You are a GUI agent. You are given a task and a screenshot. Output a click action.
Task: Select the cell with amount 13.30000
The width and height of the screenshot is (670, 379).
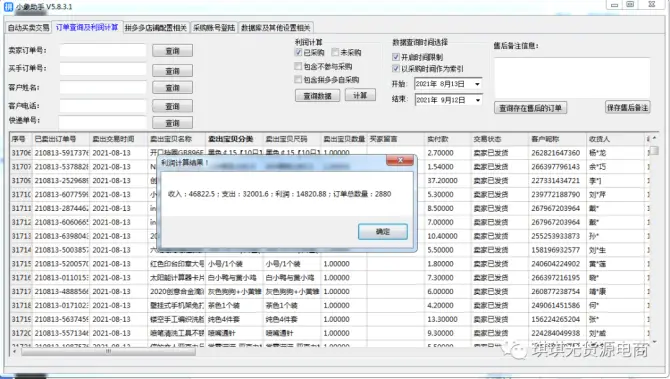(448, 319)
